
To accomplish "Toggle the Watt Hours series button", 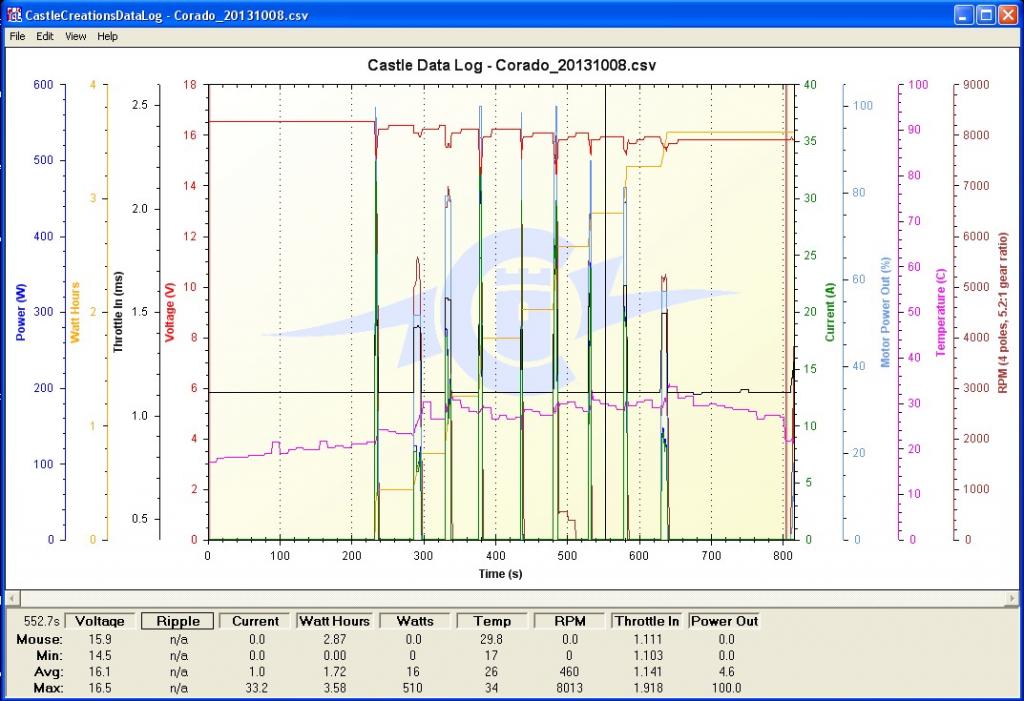I will pos(335,621).
